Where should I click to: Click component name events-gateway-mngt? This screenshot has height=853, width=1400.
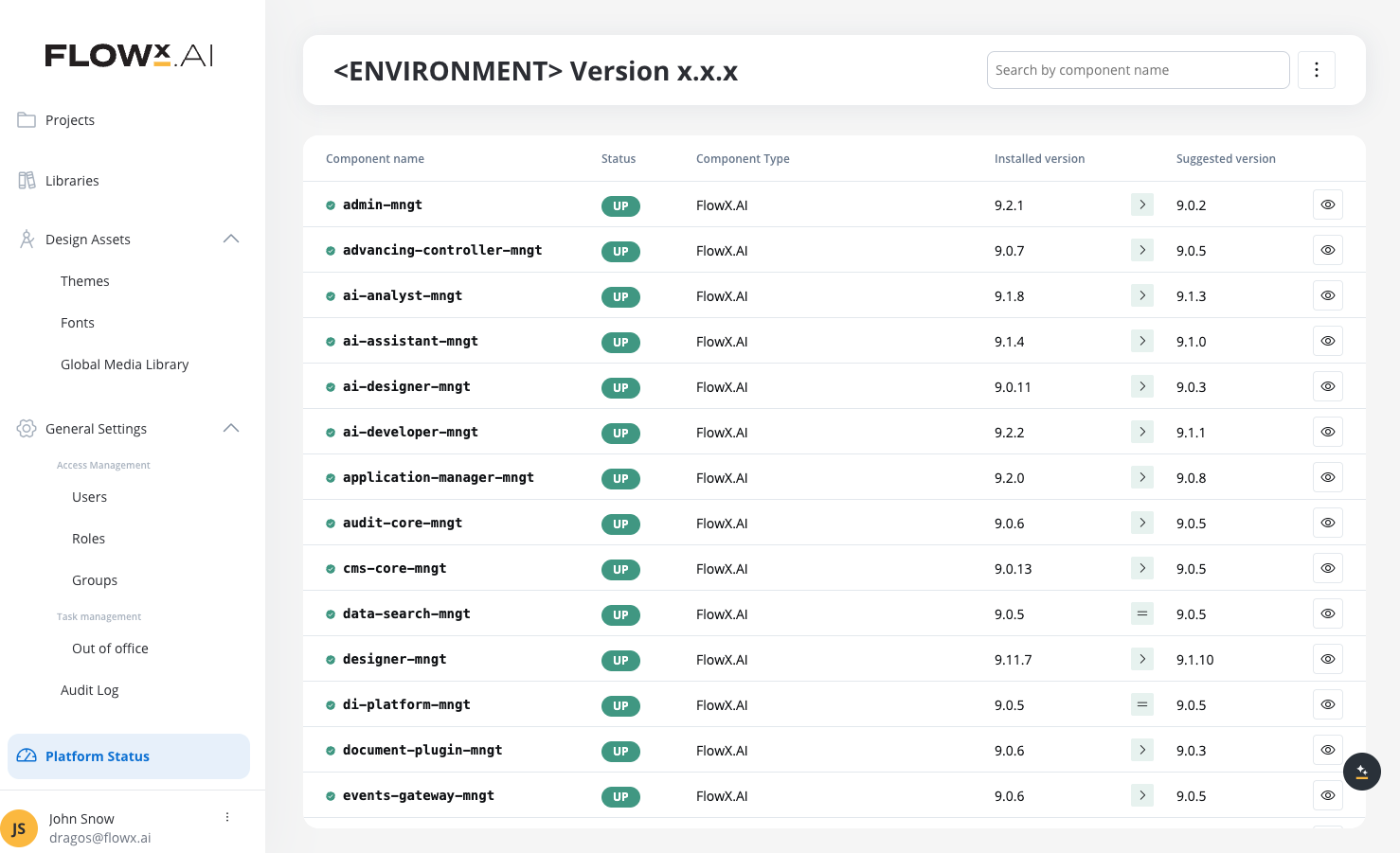(x=419, y=795)
